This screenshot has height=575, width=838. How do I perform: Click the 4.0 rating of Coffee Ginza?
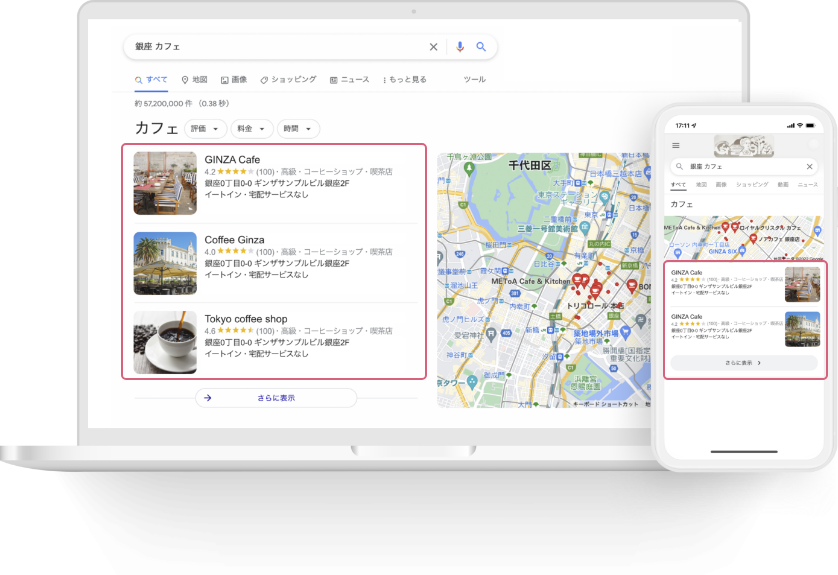210,252
